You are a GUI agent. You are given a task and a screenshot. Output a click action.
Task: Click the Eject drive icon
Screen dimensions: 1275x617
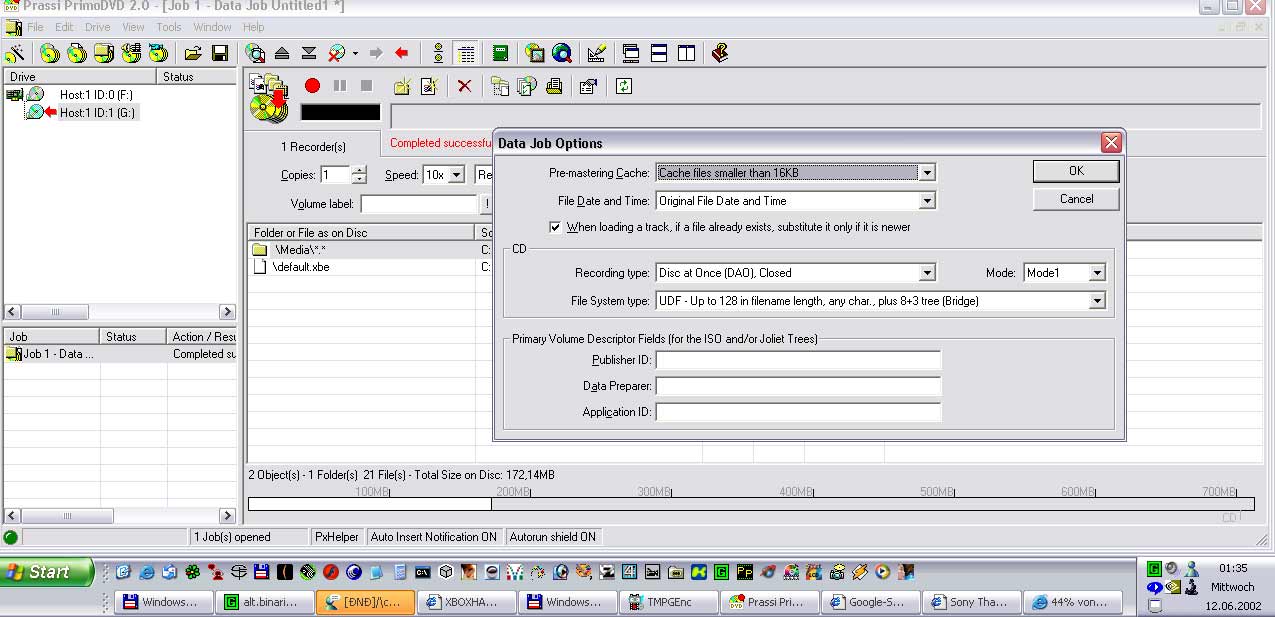pos(282,53)
